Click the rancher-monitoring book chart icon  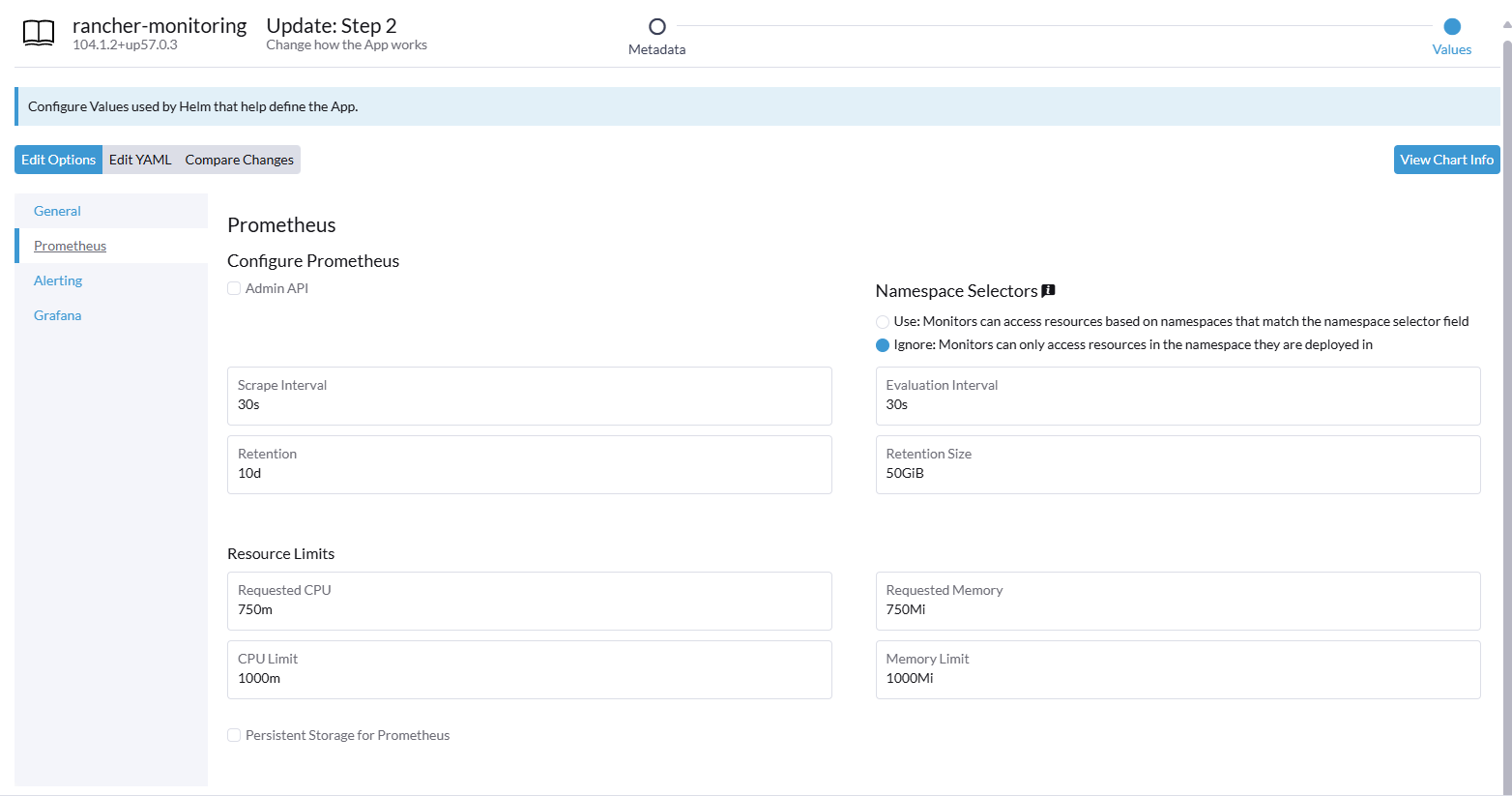tap(39, 33)
